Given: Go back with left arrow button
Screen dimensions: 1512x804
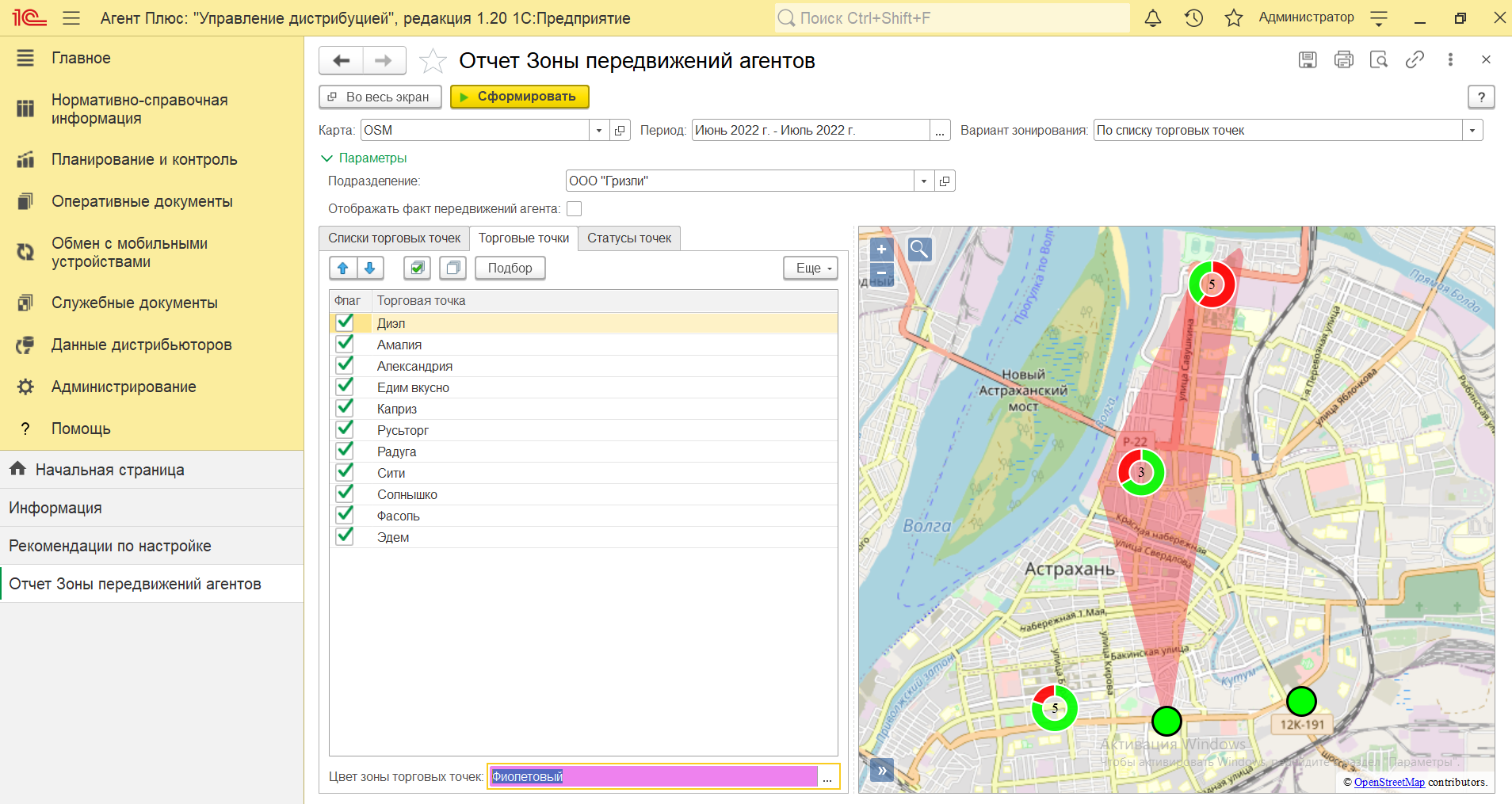Looking at the screenshot, I should pyautogui.click(x=342, y=60).
